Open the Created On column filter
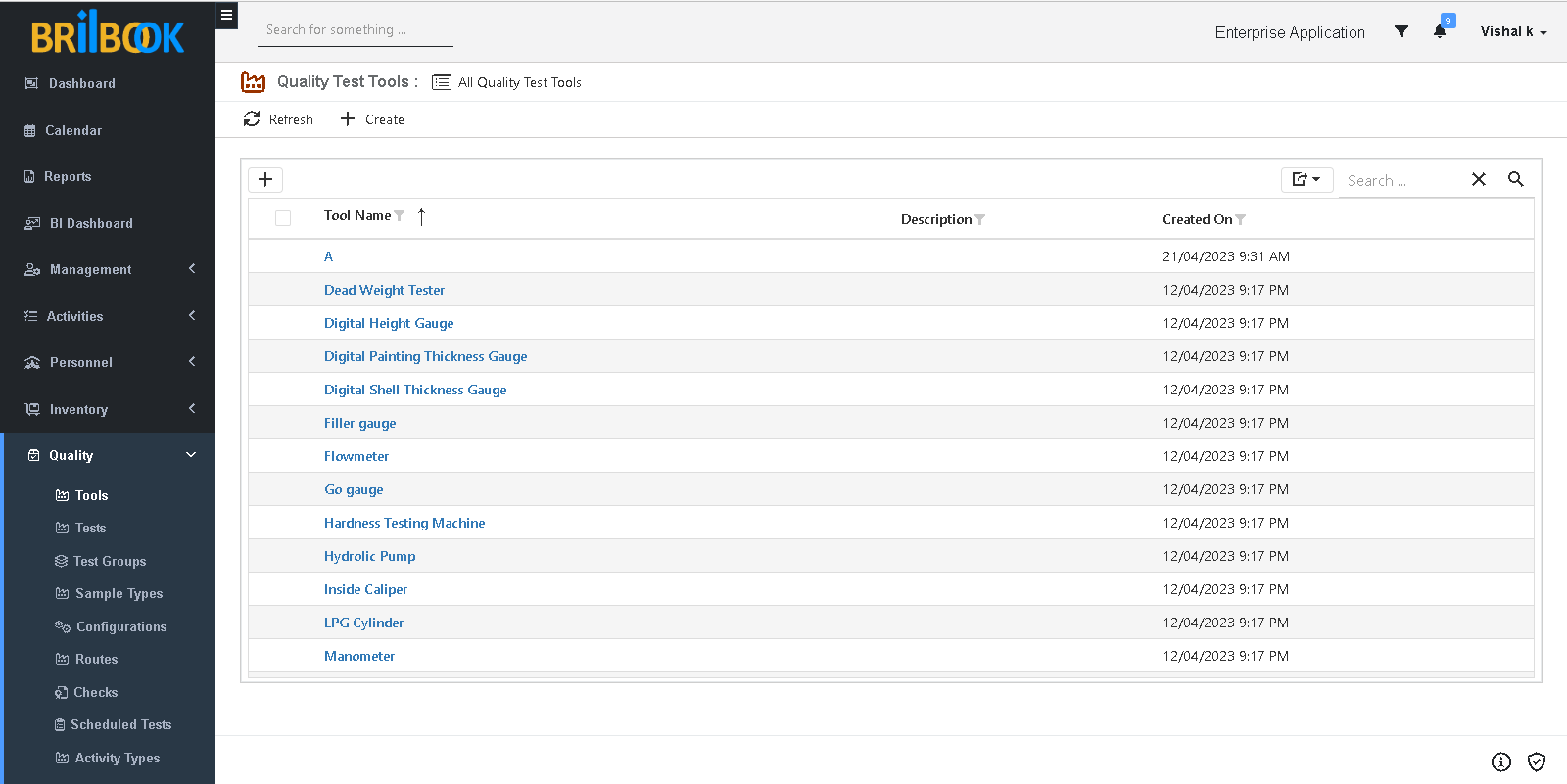Image resolution: width=1567 pixels, height=784 pixels. tap(1241, 220)
